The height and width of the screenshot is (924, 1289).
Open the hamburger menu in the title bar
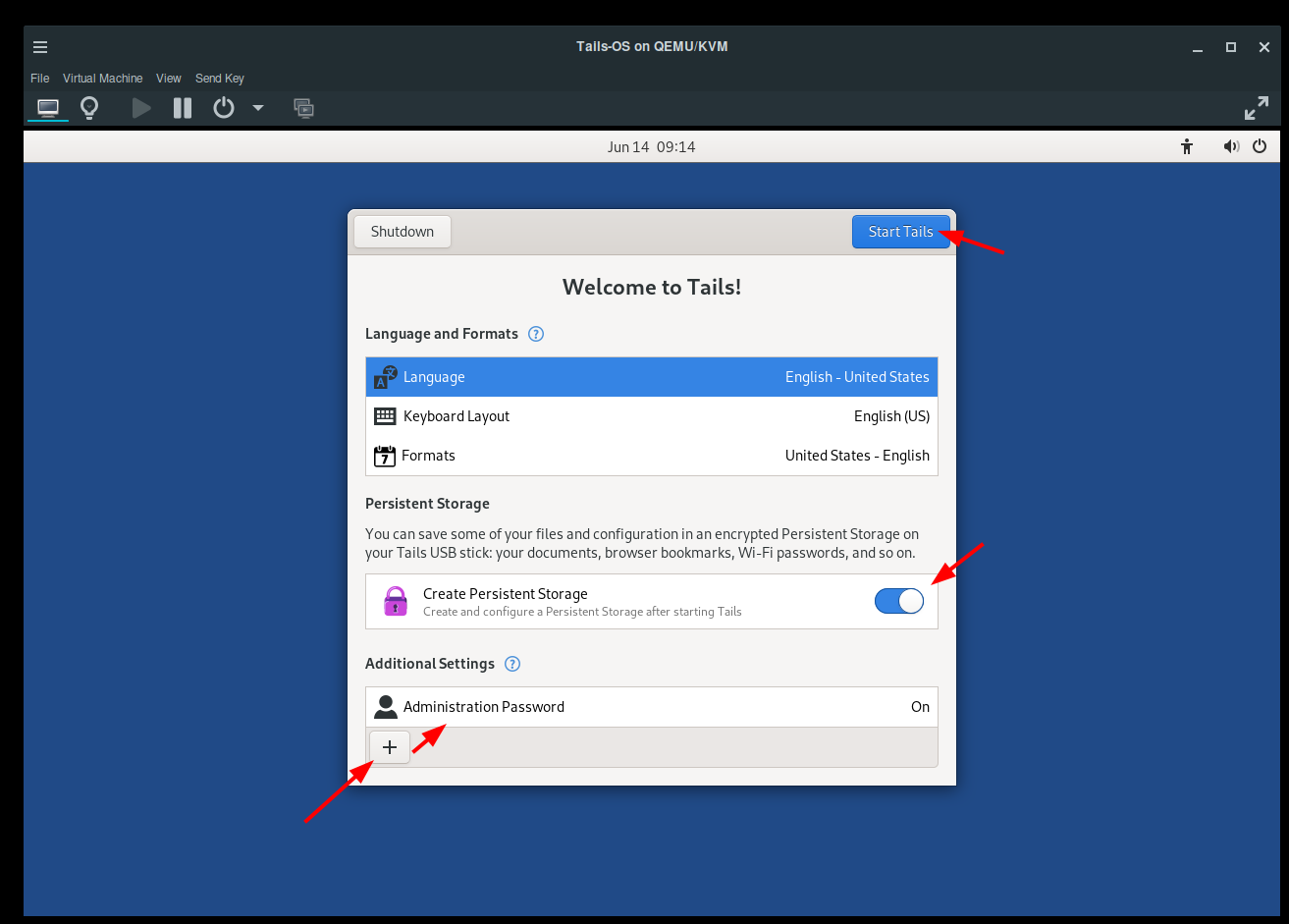[39, 47]
